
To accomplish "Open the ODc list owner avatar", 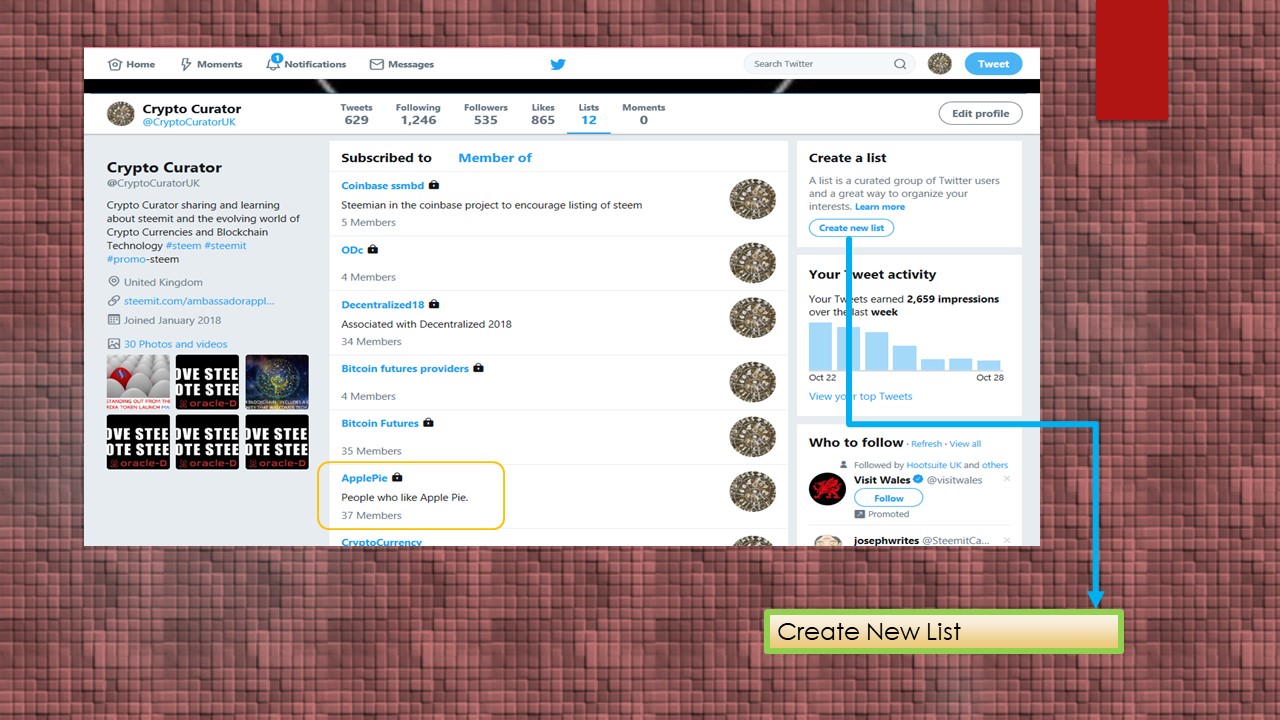I will 753,263.
